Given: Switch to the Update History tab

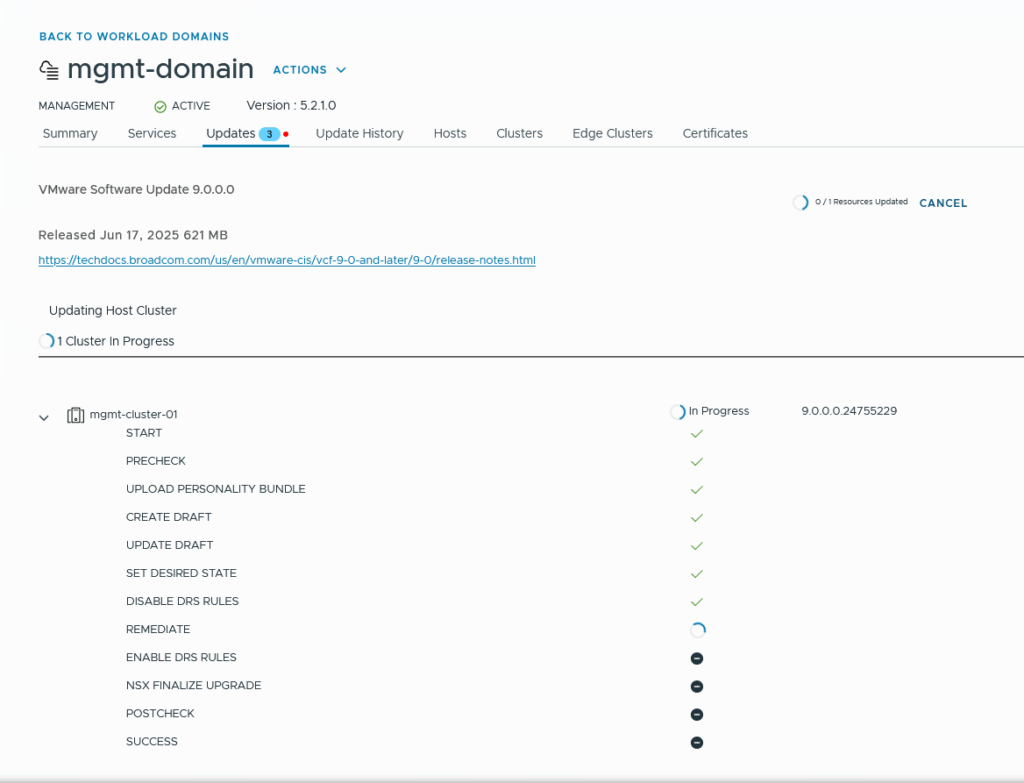Looking at the screenshot, I should coord(359,133).
